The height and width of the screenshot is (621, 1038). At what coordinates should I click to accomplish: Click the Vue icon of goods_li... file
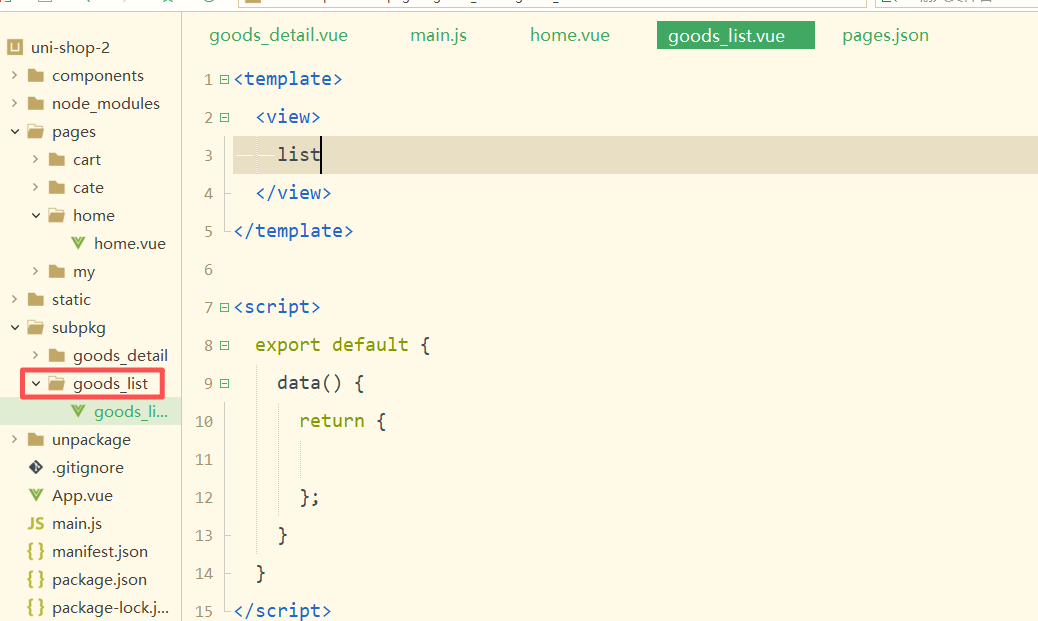click(x=78, y=411)
